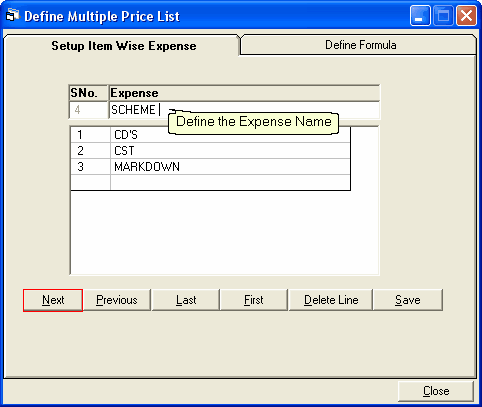Click serial number 3 in list
Screen dimensions: 482x407
pos(80,167)
